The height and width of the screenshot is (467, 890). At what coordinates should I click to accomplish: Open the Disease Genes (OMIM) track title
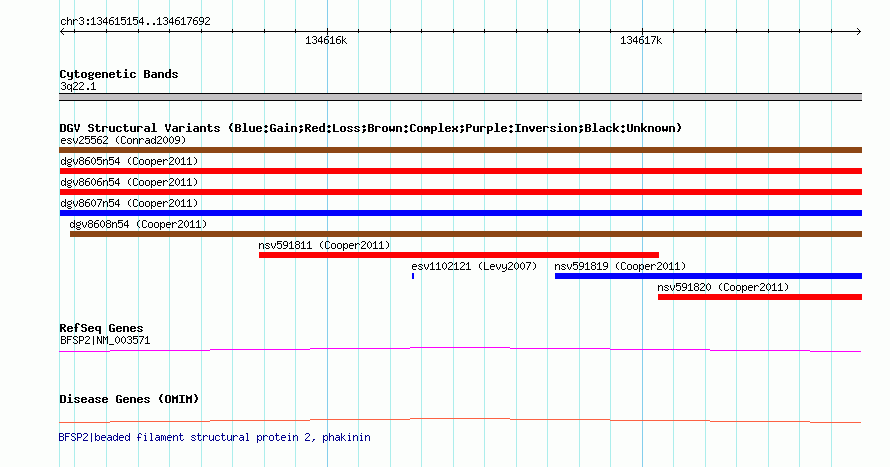(129, 399)
